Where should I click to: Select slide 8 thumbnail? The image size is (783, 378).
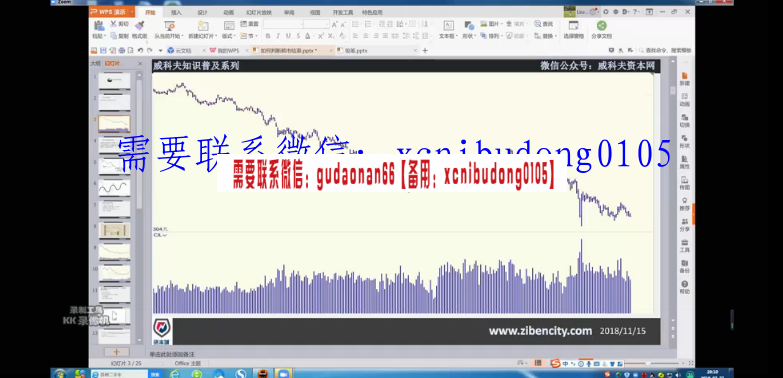(114, 230)
